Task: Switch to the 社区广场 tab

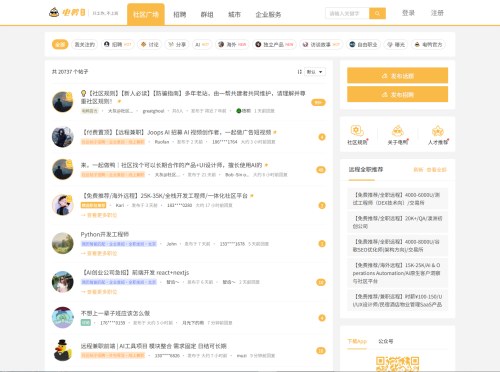Action: click(x=146, y=14)
